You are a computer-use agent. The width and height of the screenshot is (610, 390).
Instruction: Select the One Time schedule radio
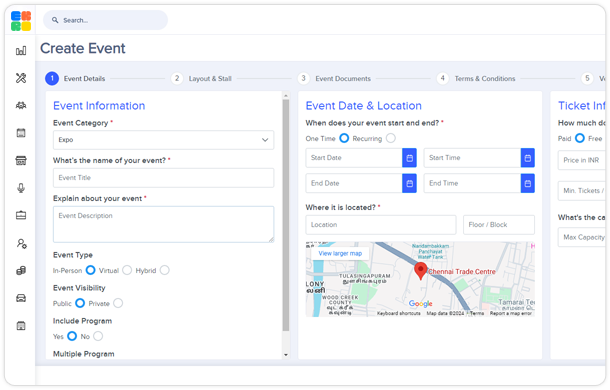[344, 138]
